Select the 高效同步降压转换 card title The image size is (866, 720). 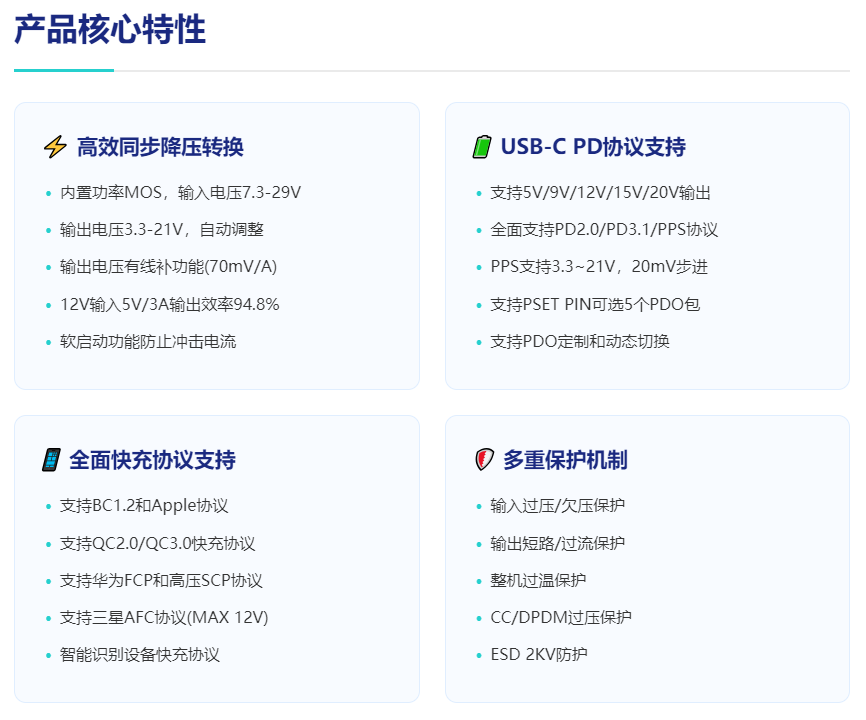pyautogui.click(x=160, y=147)
